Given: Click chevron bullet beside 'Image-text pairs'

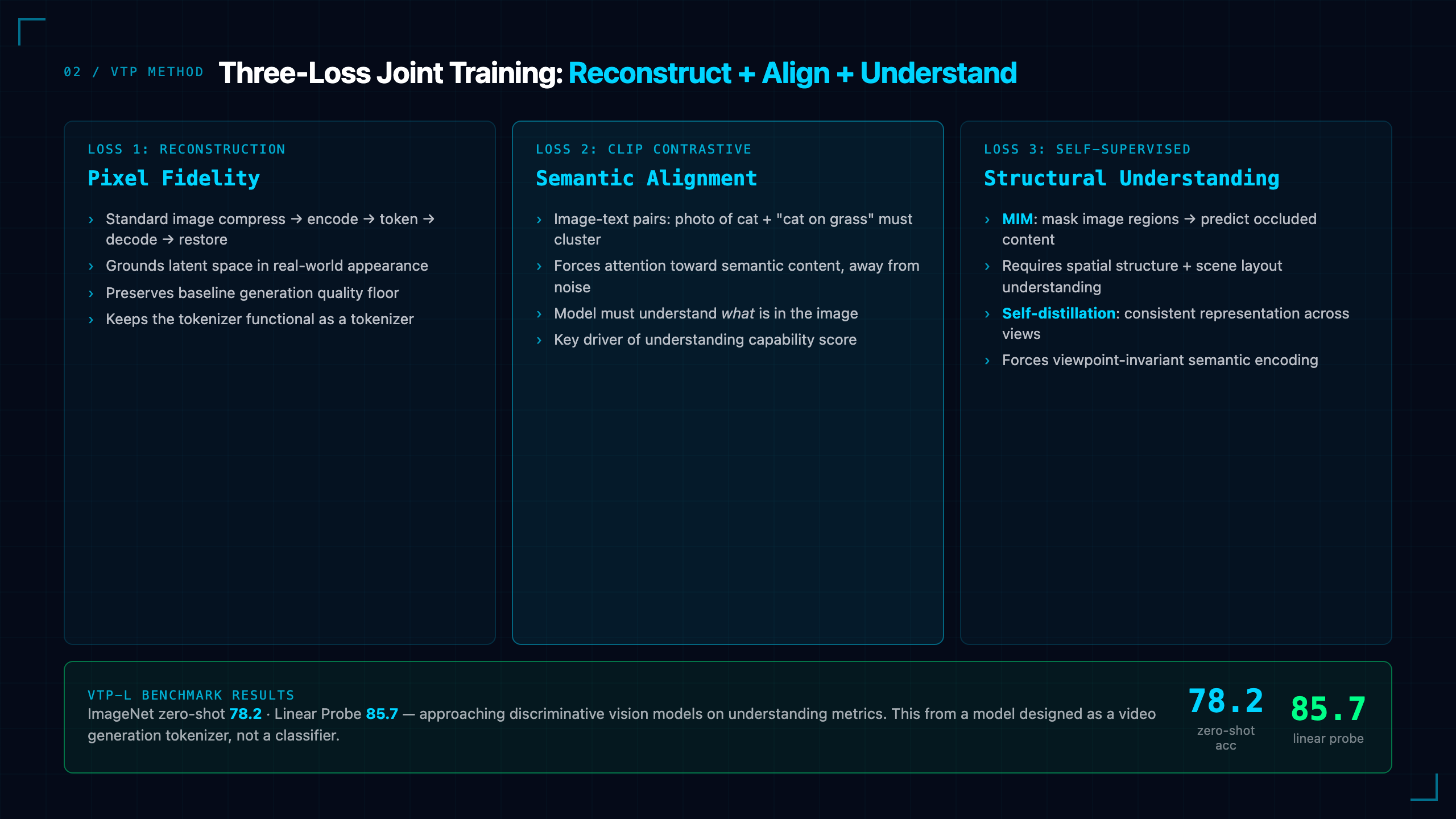Looking at the screenshot, I should (539, 220).
